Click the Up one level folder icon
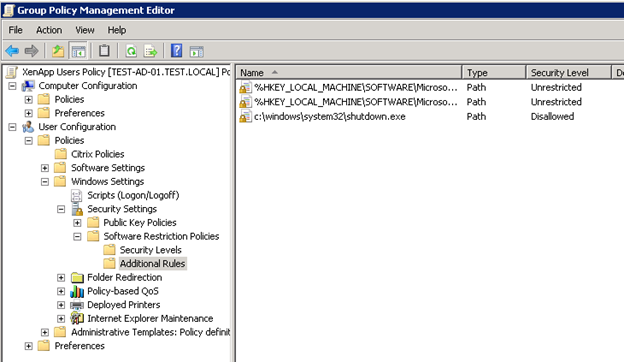Image resolution: width=624 pixels, height=362 pixels. (x=58, y=51)
